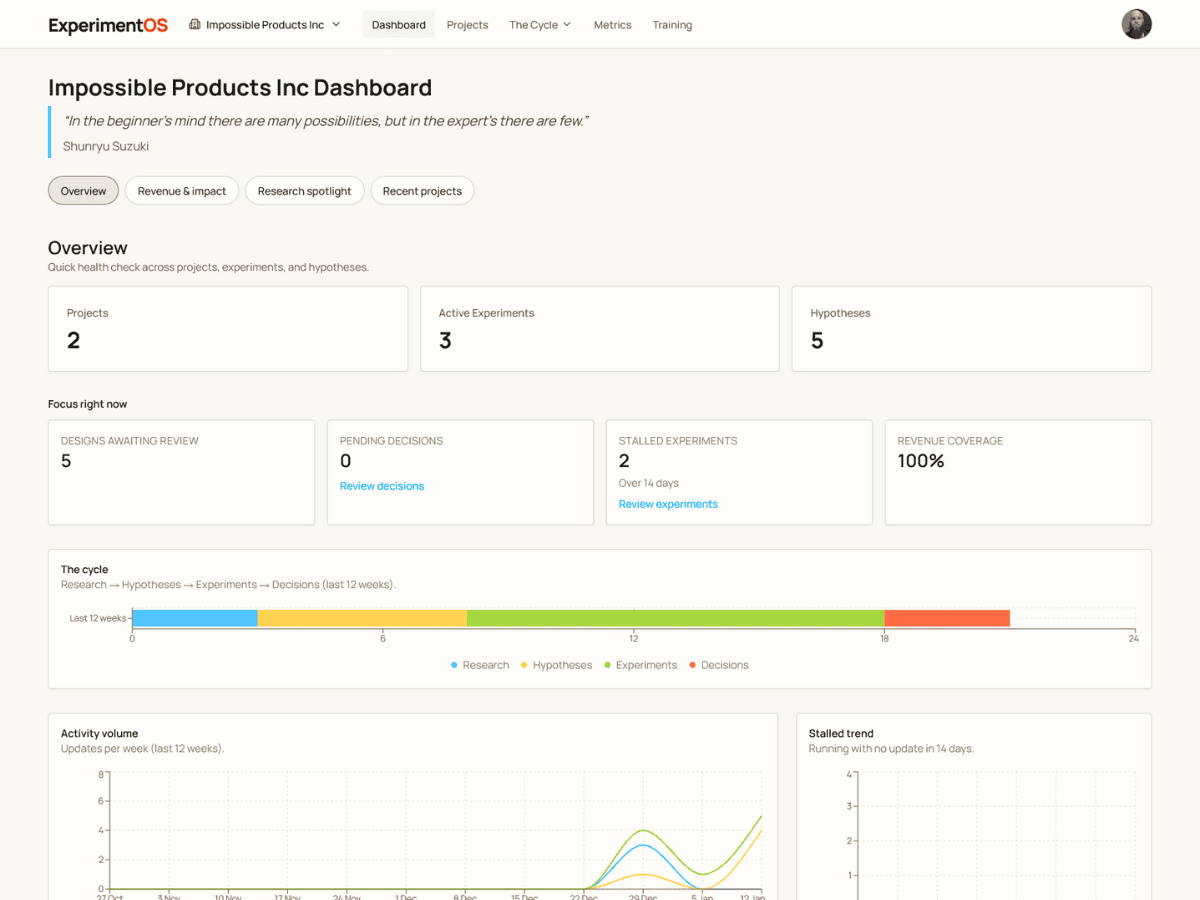Expand the Impossible Products Inc workspace switcher
The image size is (1200, 900).
pyautogui.click(x=264, y=24)
